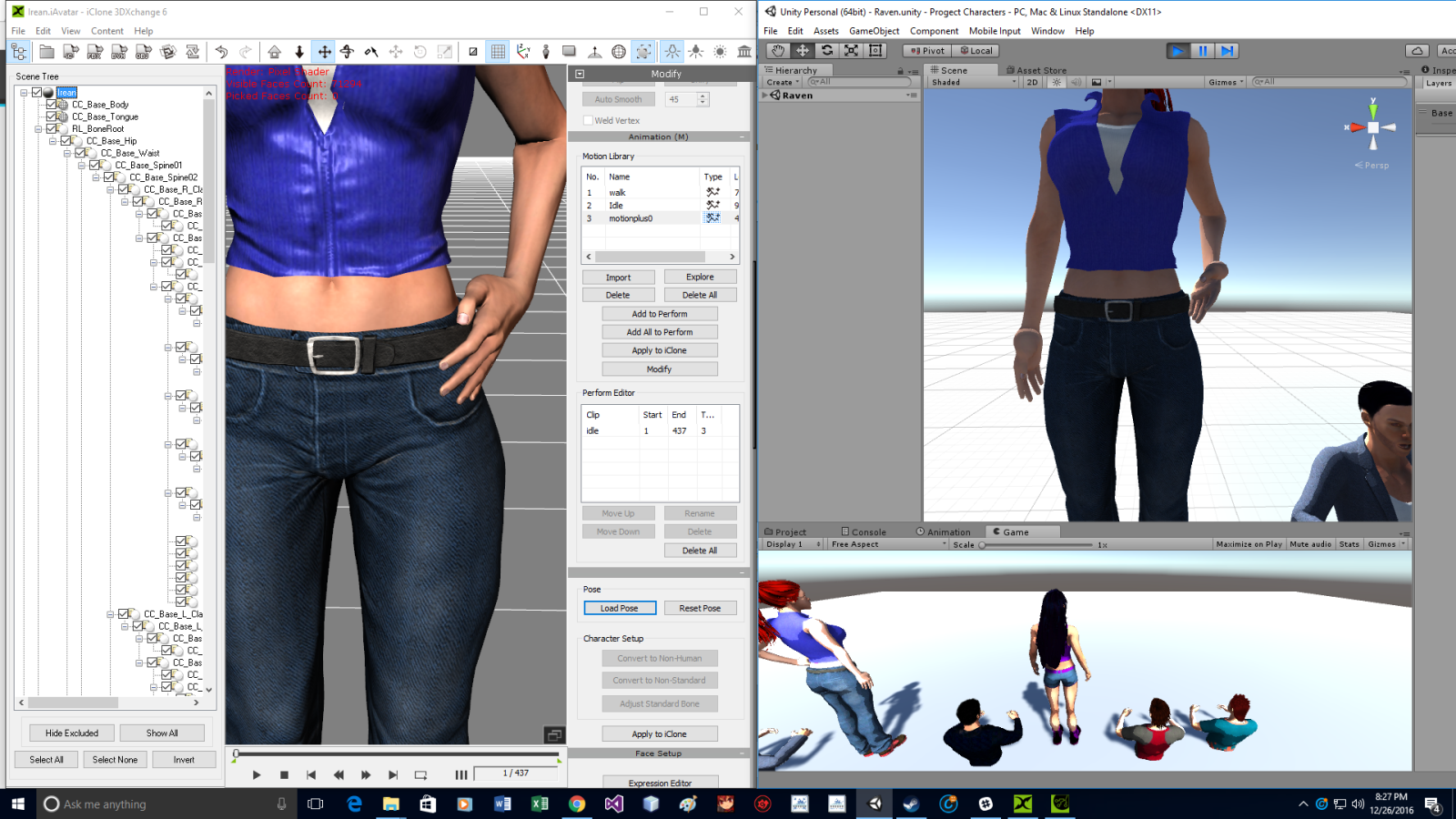This screenshot has height=819, width=1456.
Task: Click the BVH export icon in 3DXchange toolbar
Action: (x=118, y=52)
